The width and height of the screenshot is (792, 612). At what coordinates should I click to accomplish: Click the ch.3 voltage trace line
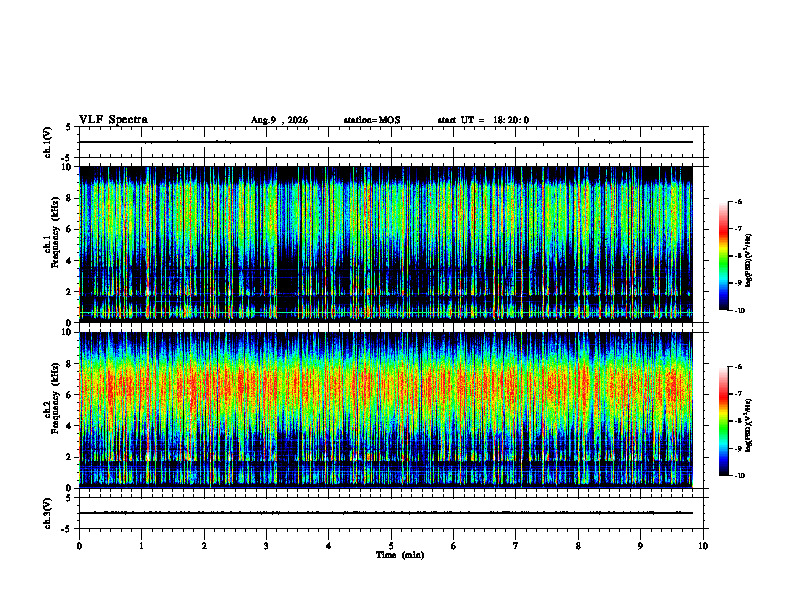pos(386,513)
